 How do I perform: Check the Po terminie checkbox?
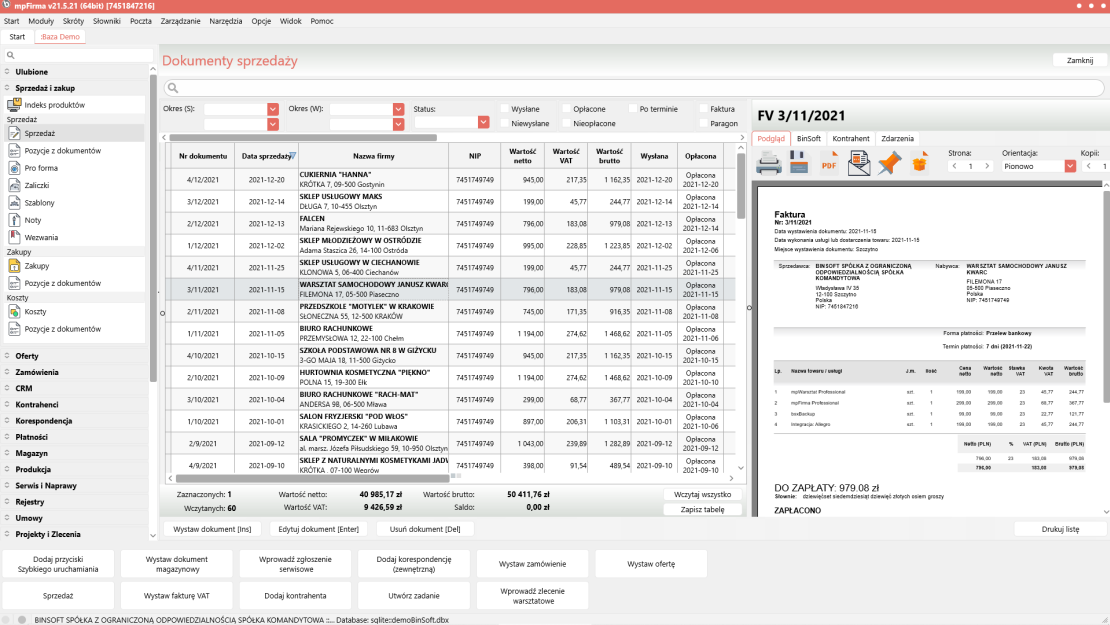633,109
